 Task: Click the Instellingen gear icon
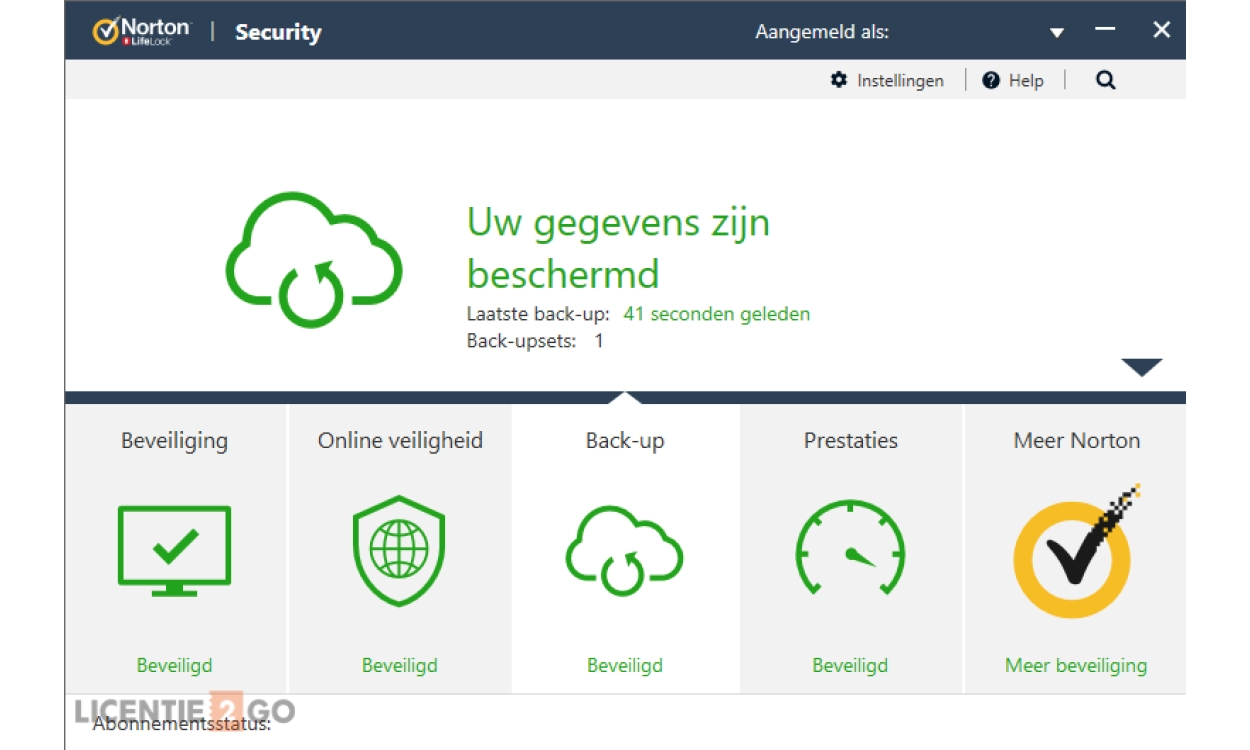(838, 81)
